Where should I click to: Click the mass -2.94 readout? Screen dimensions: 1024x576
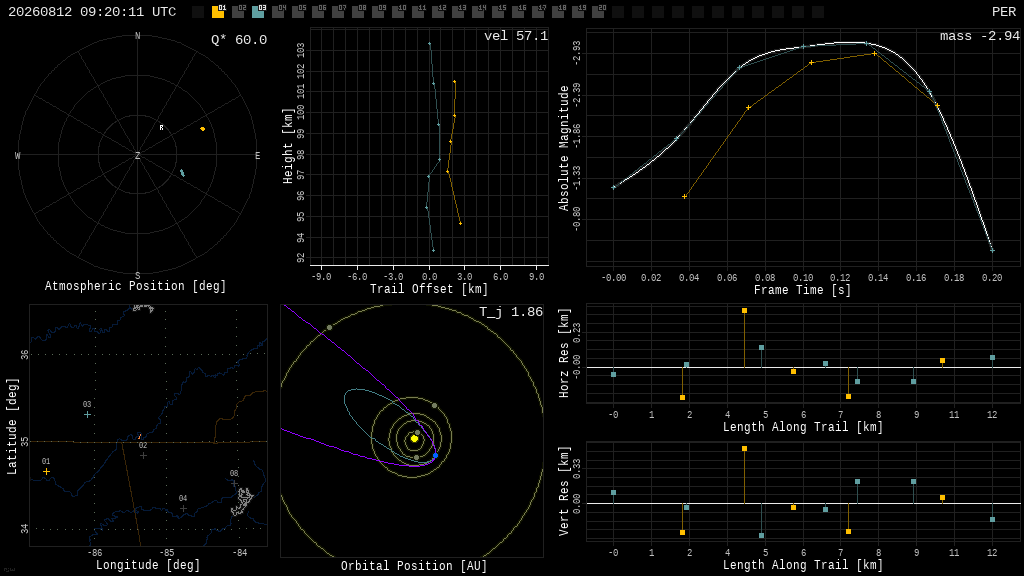tap(980, 36)
